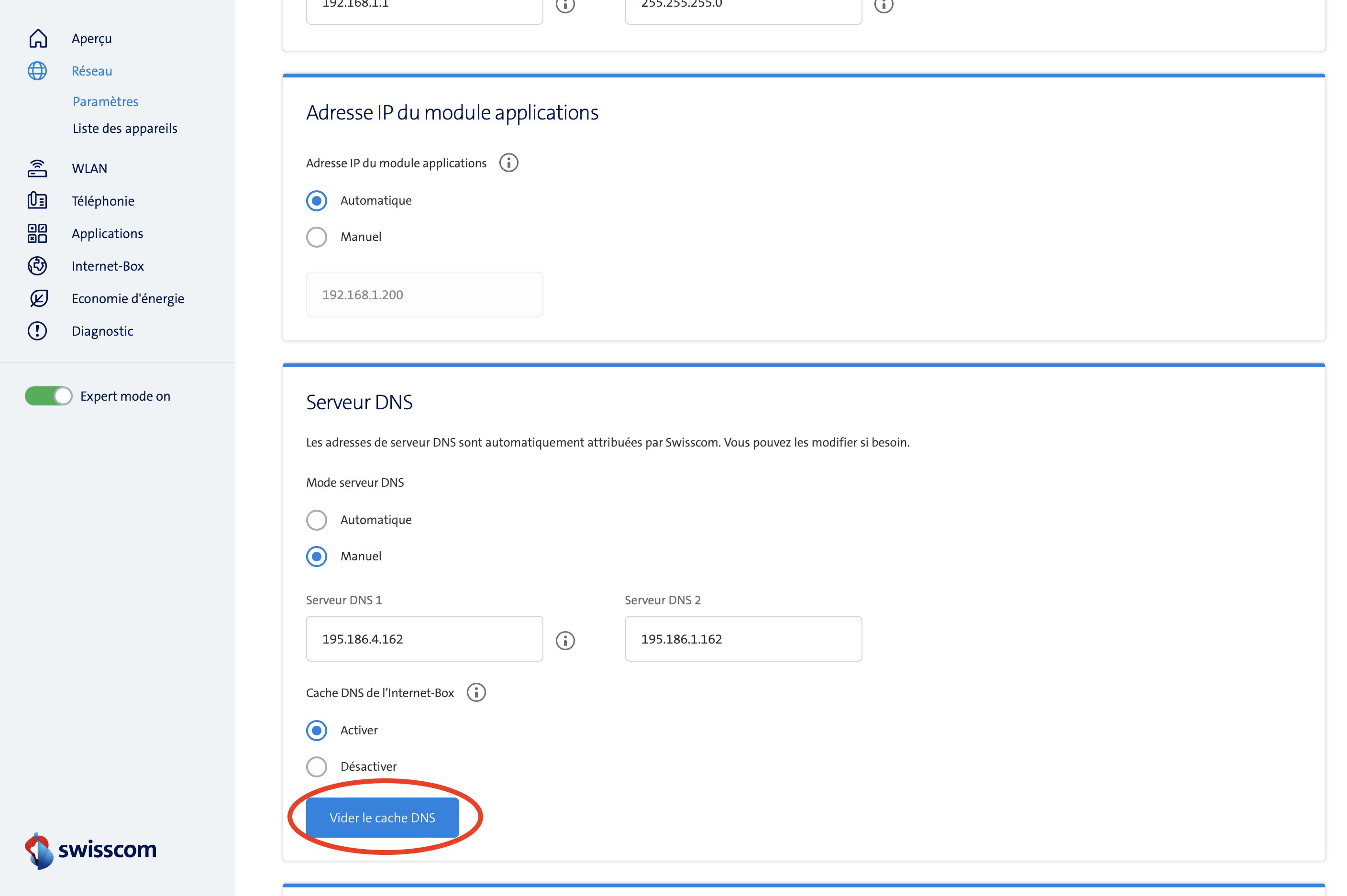Viewport: 1347px width, 896px height.
Task: Choose Désactiver for DNS cache
Action: click(x=317, y=766)
